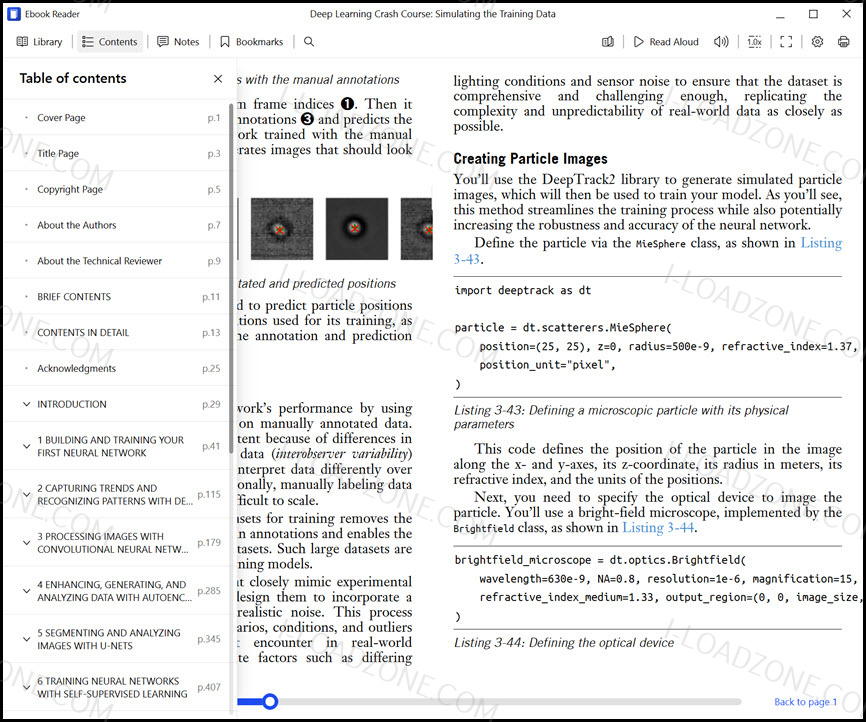Start Read Aloud playback

(666, 42)
